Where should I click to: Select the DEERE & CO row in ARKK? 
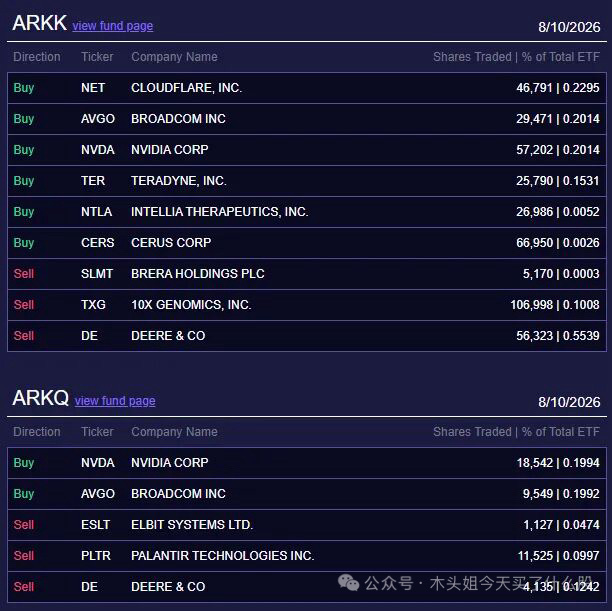tap(307, 336)
